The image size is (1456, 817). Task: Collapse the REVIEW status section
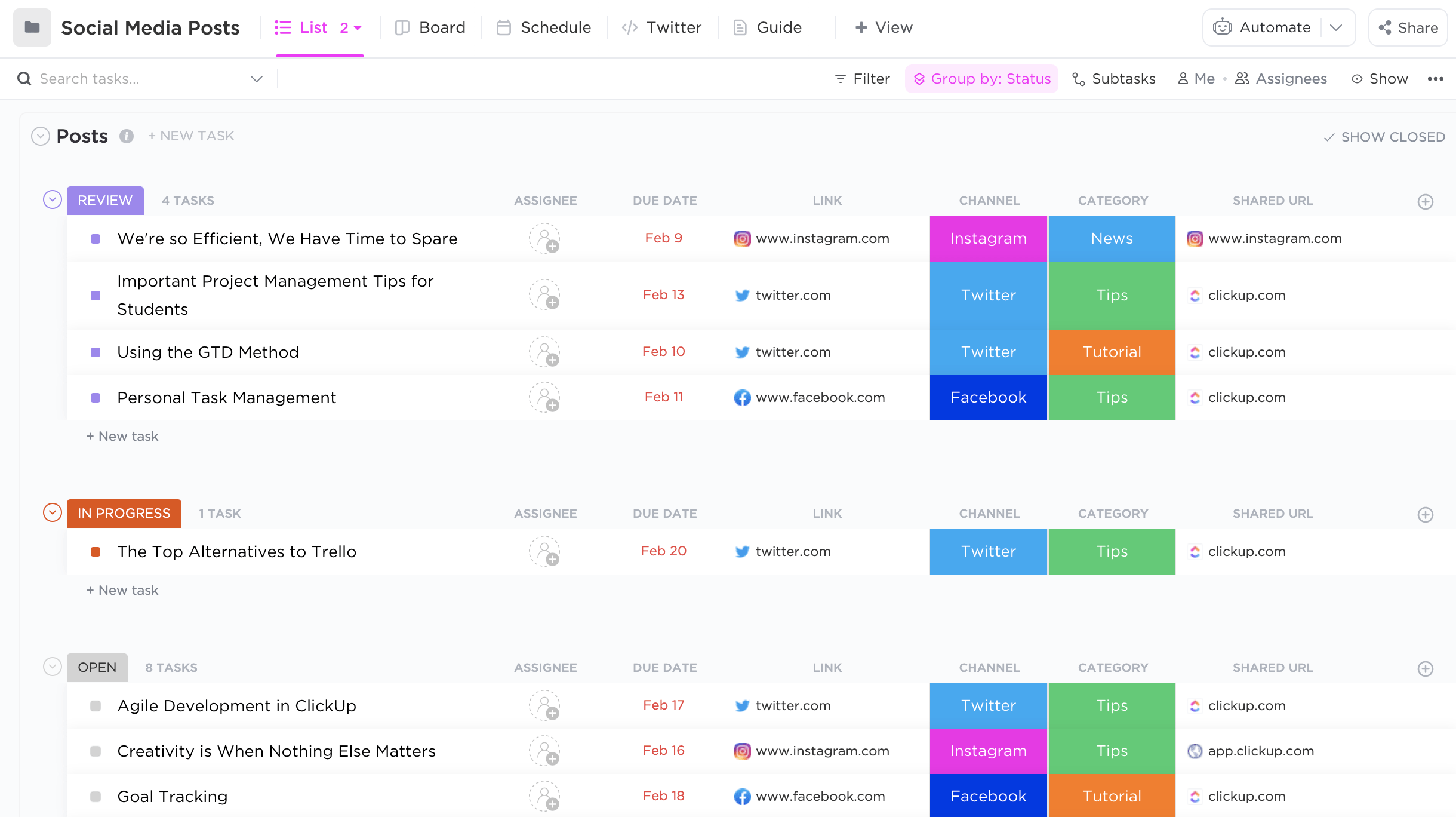click(51, 199)
